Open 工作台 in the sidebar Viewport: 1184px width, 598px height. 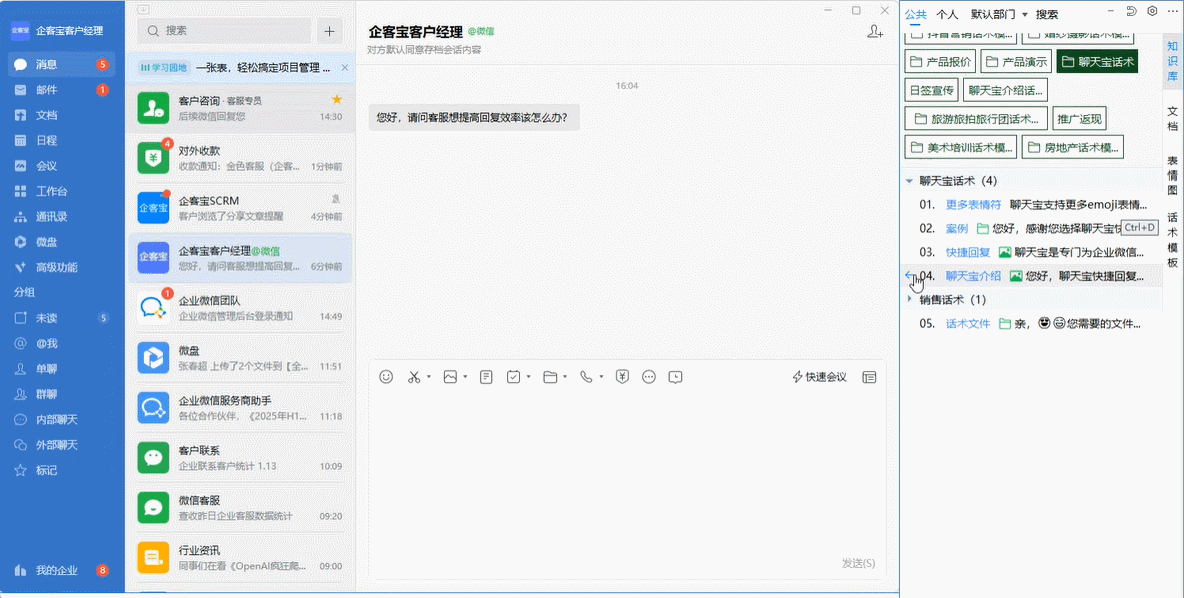[x=62, y=191]
